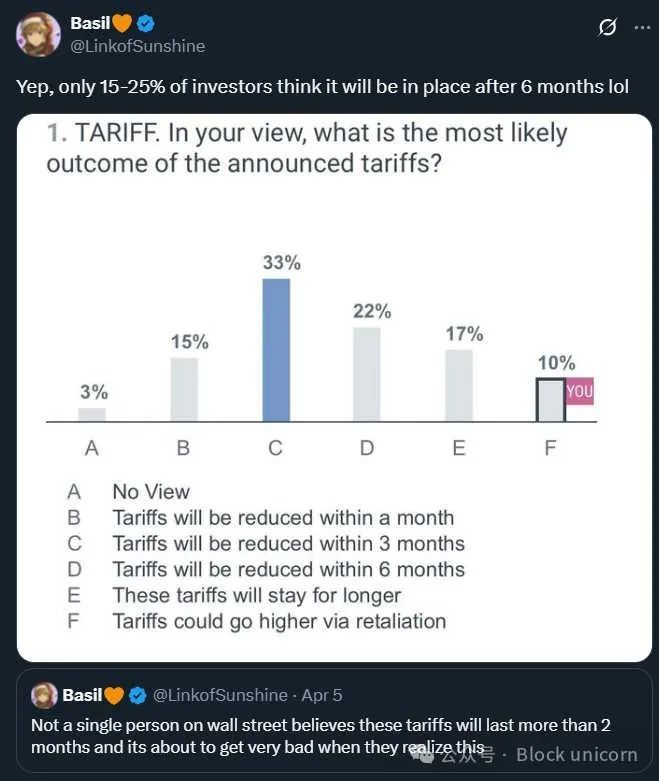This screenshot has height=781, width=659.
Task: Open the @LinkofSunshine handle in quoted tweet
Action: click(218, 695)
